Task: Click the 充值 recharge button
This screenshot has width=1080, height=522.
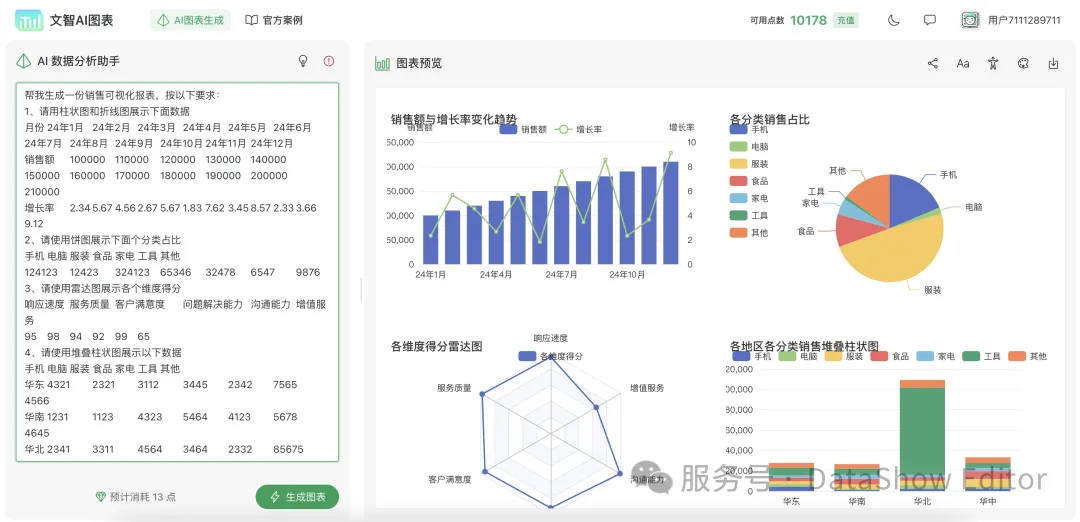Action: click(846, 20)
